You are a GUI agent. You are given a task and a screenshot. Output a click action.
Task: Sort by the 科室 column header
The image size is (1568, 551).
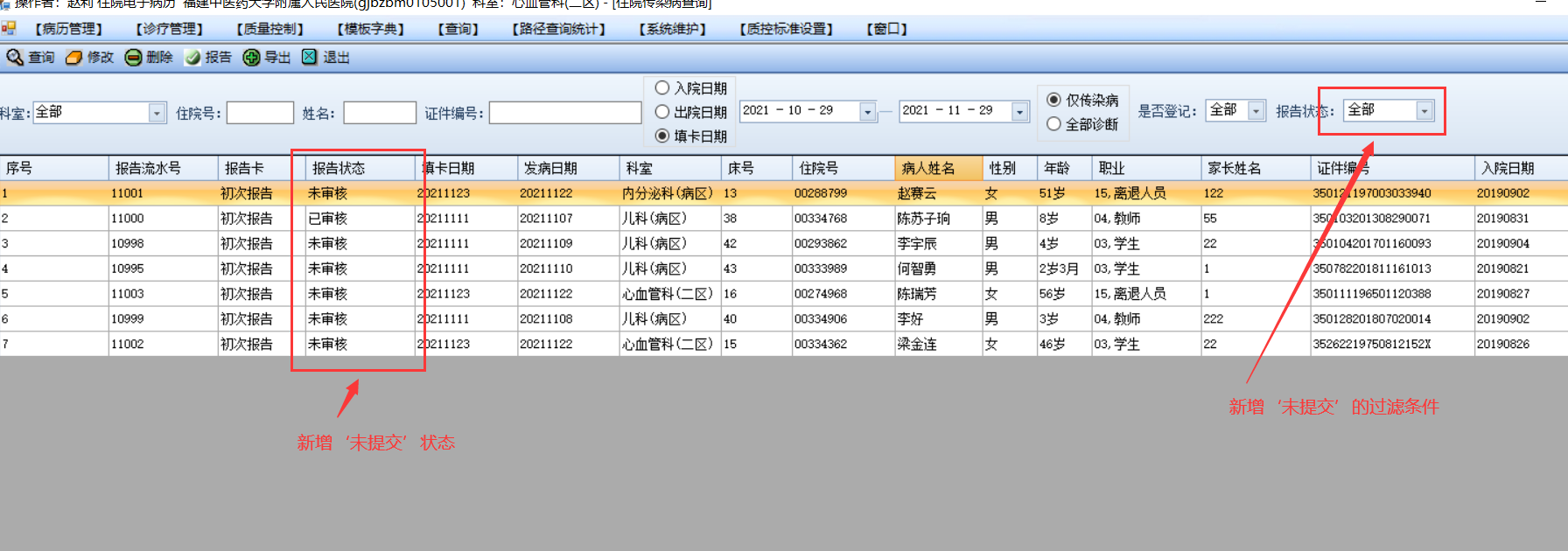pos(670,168)
